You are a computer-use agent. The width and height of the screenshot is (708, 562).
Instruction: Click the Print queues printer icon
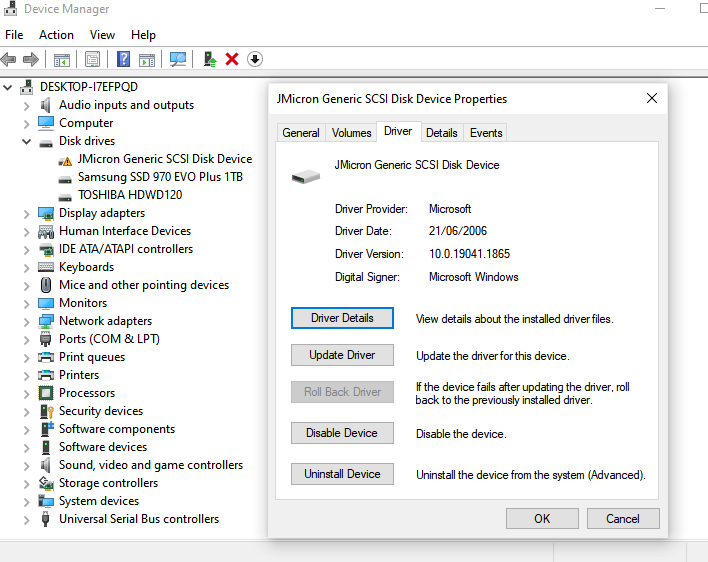point(46,357)
